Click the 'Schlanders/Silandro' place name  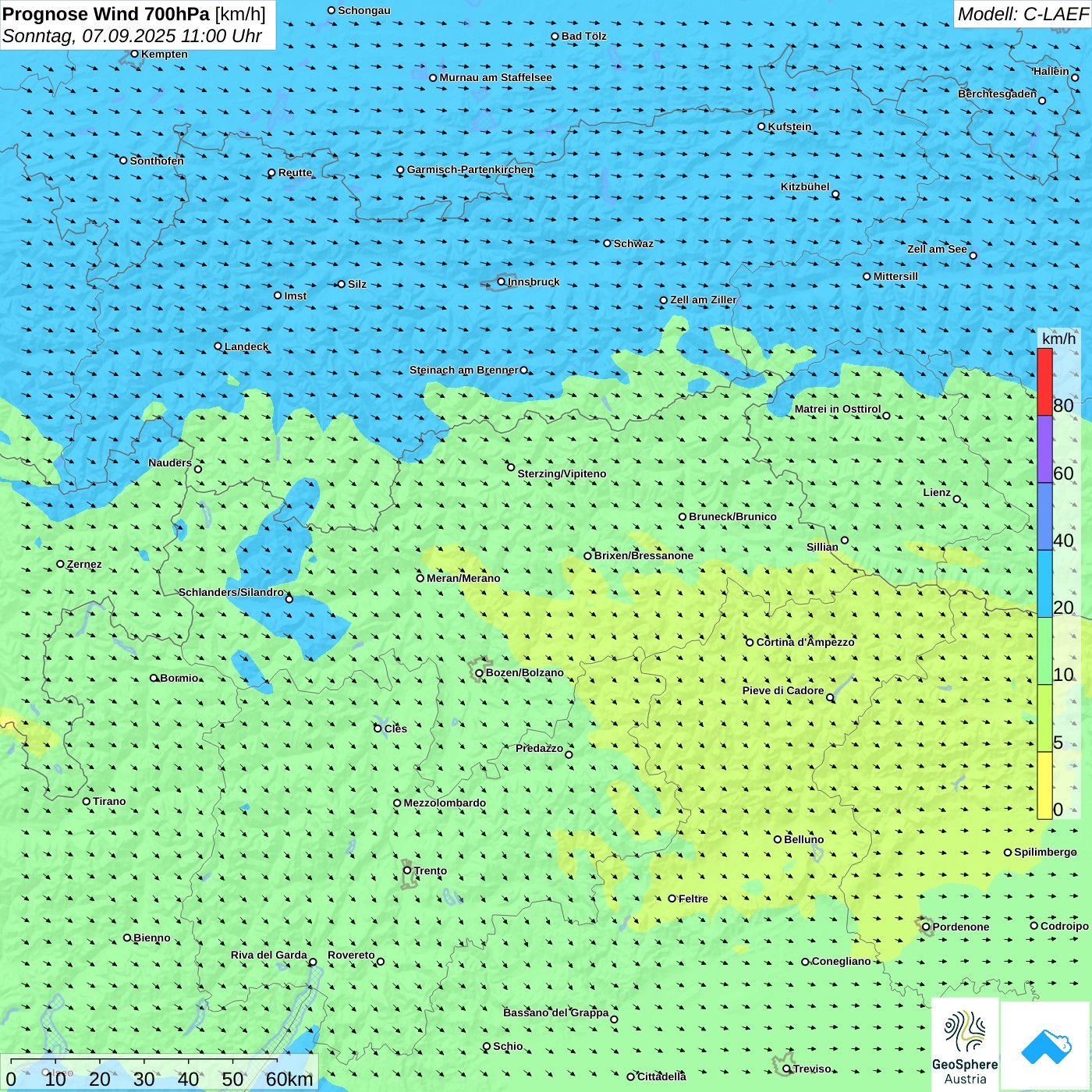[x=231, y=592]
